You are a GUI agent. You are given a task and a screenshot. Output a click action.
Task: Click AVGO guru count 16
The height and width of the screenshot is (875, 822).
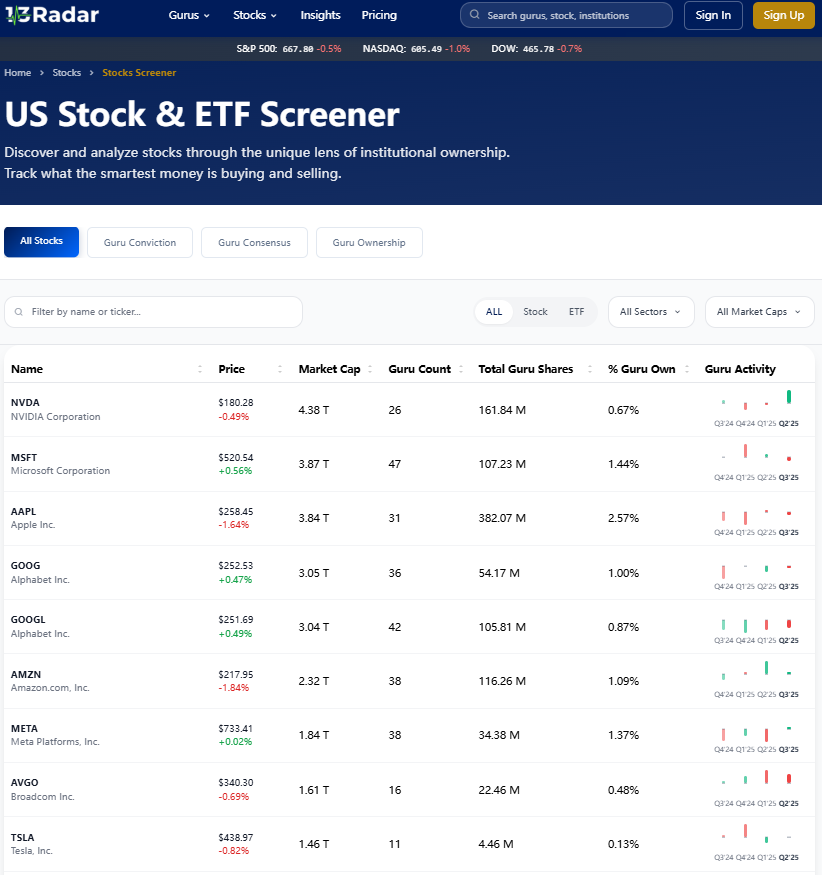click(395, 790)
